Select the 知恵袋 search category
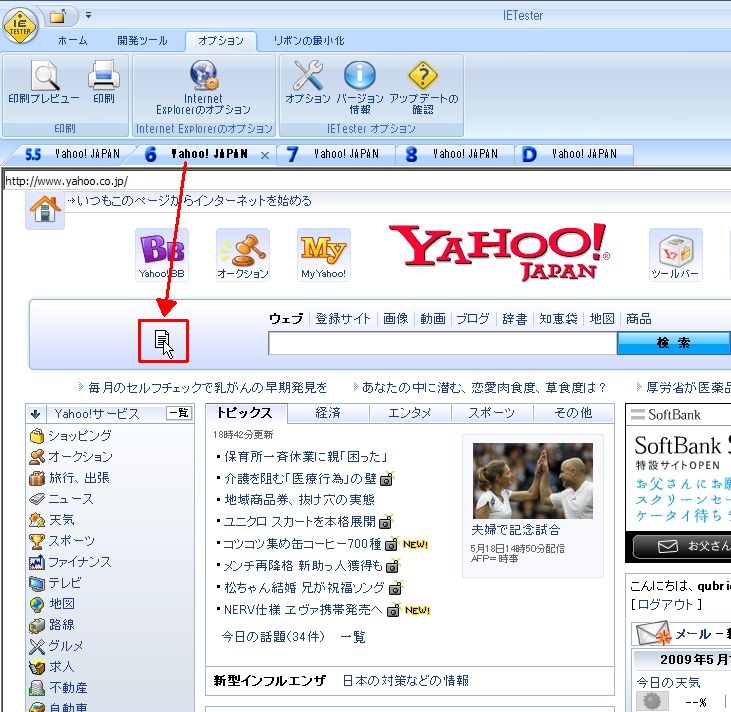This screenshot has height=712, width=731. coord(558,319)
